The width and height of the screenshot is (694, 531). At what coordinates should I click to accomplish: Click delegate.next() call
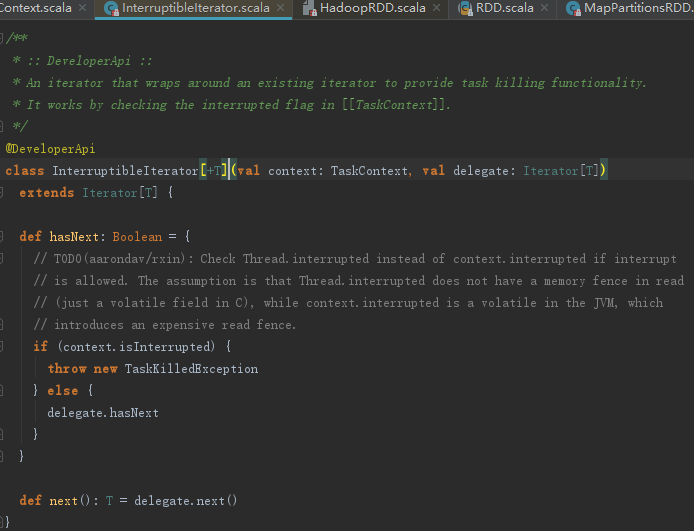(x=185, y=500)
